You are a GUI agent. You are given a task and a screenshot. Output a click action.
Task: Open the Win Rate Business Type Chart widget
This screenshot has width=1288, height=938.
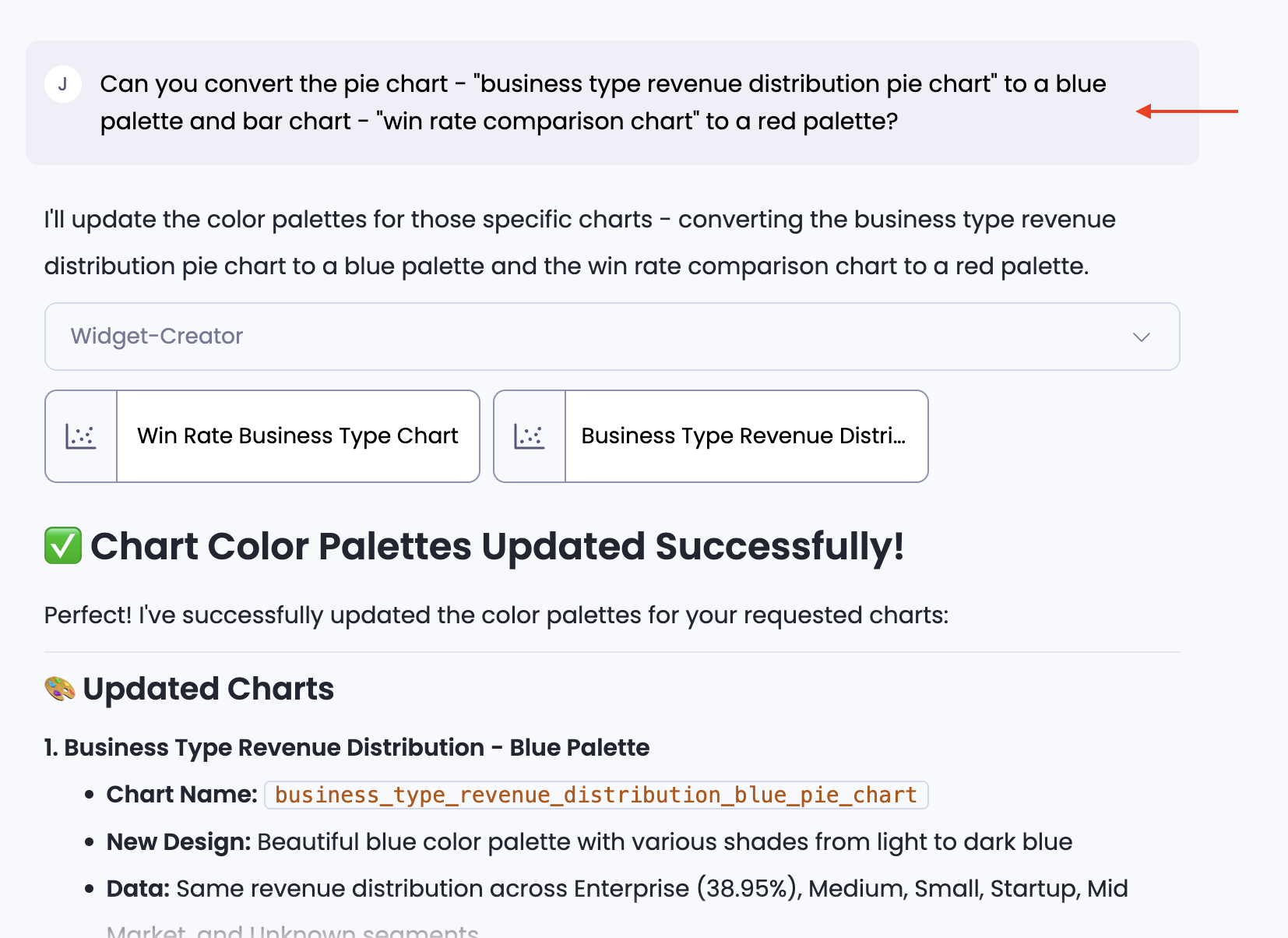(x=297, y=436)
